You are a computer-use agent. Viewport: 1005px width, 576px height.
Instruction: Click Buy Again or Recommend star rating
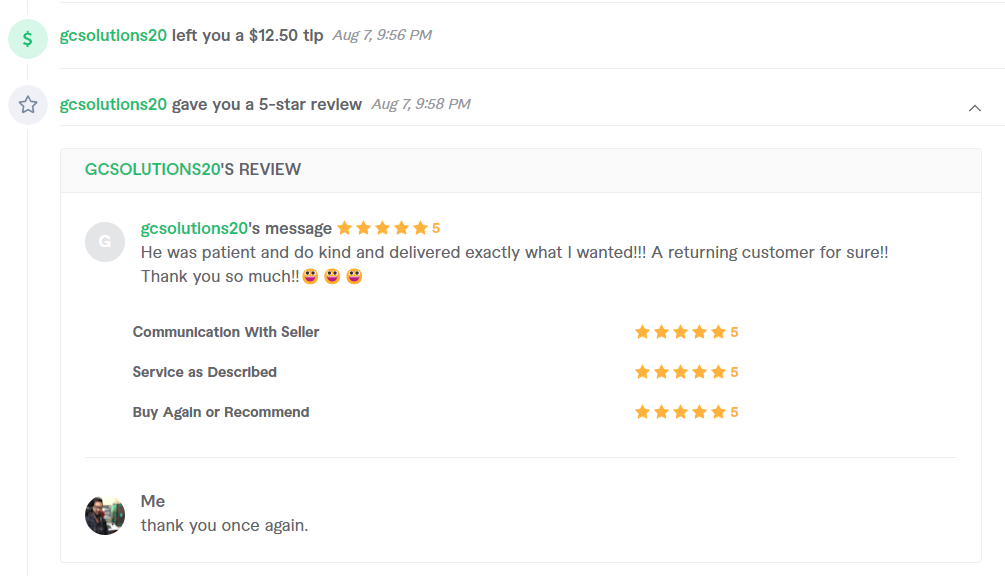[x=686, y=412]
